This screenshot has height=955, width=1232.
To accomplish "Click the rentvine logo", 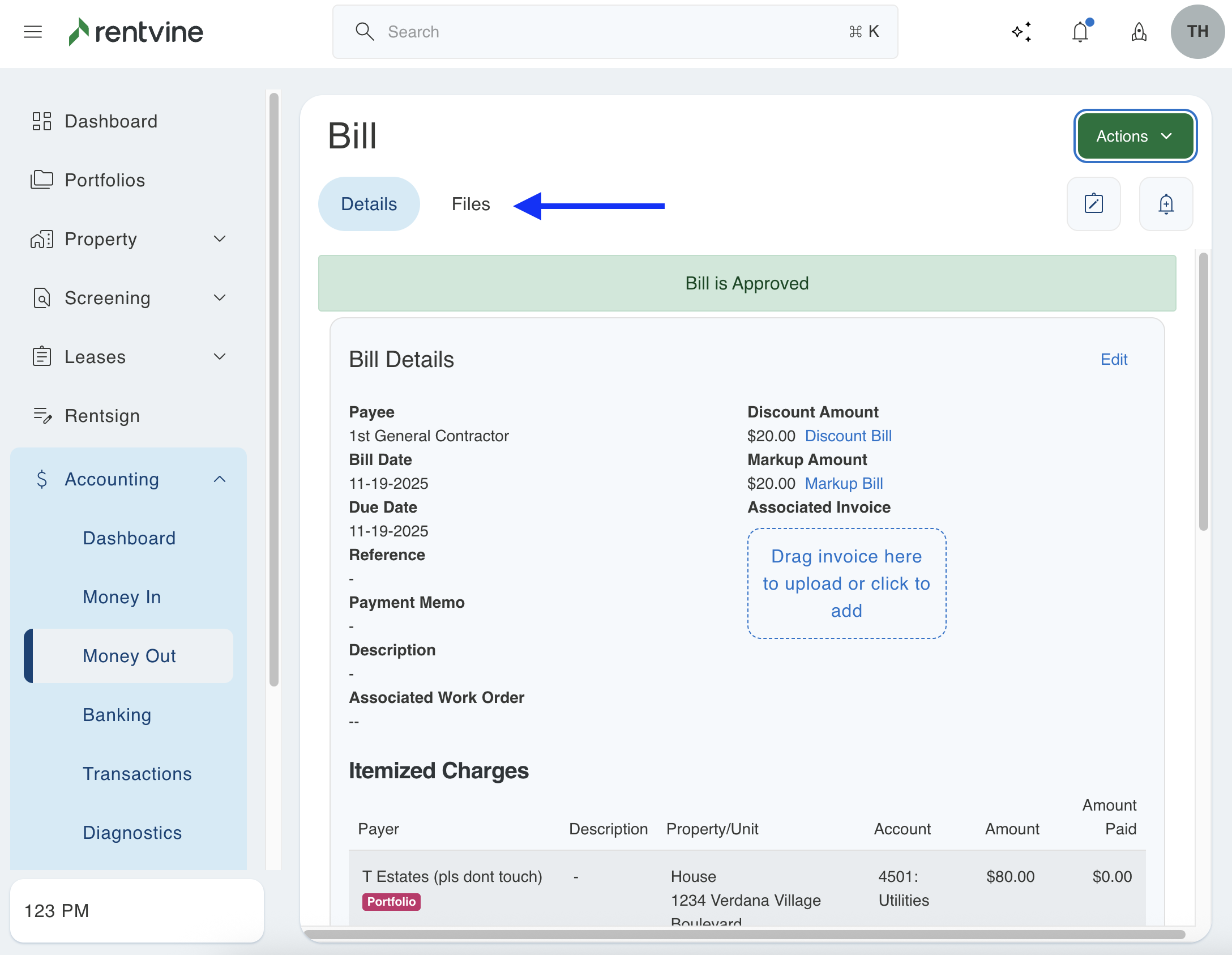I will 136,32.
